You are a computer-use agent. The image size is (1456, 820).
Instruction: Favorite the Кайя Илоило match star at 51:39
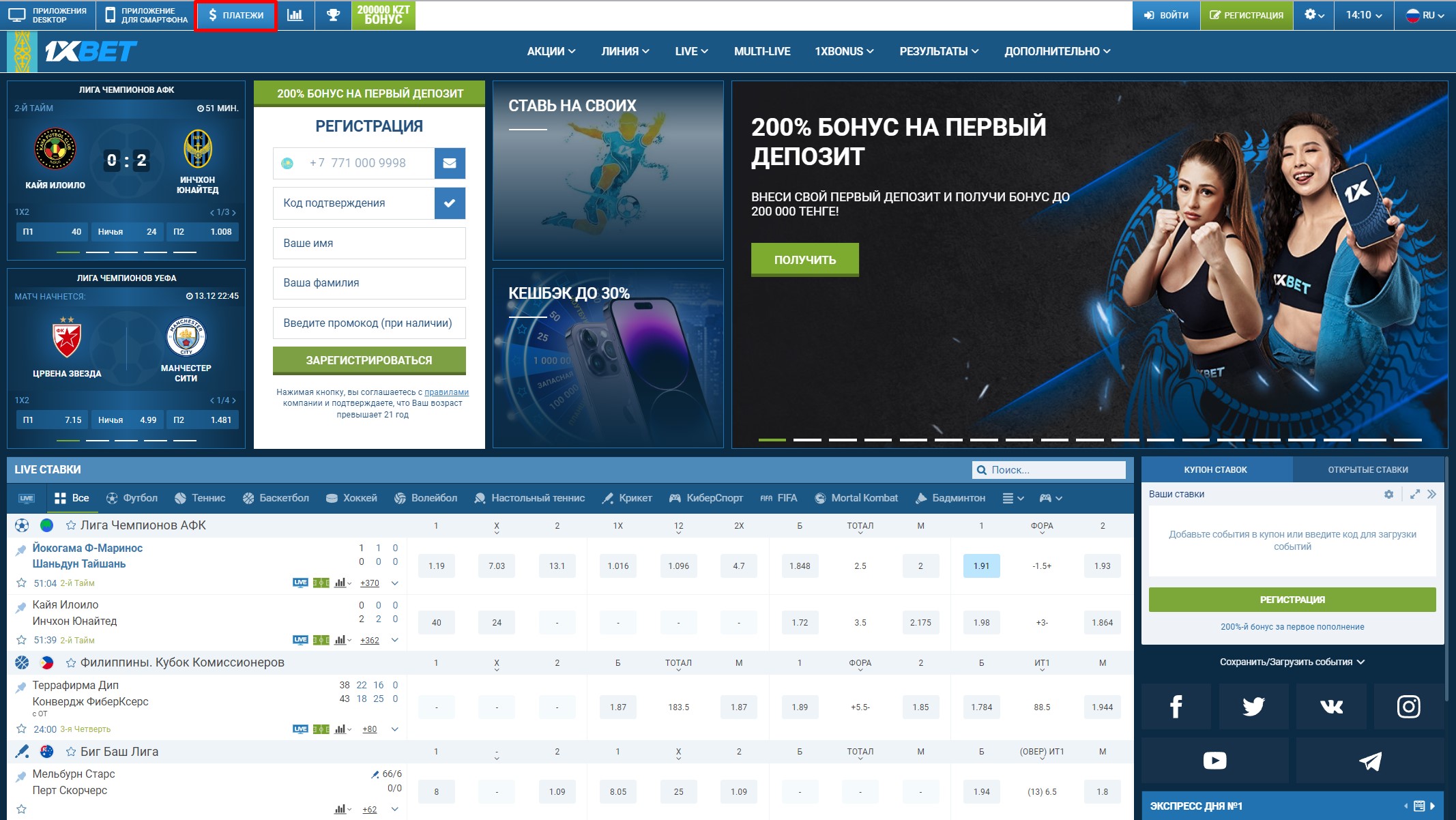coord(21,640)
